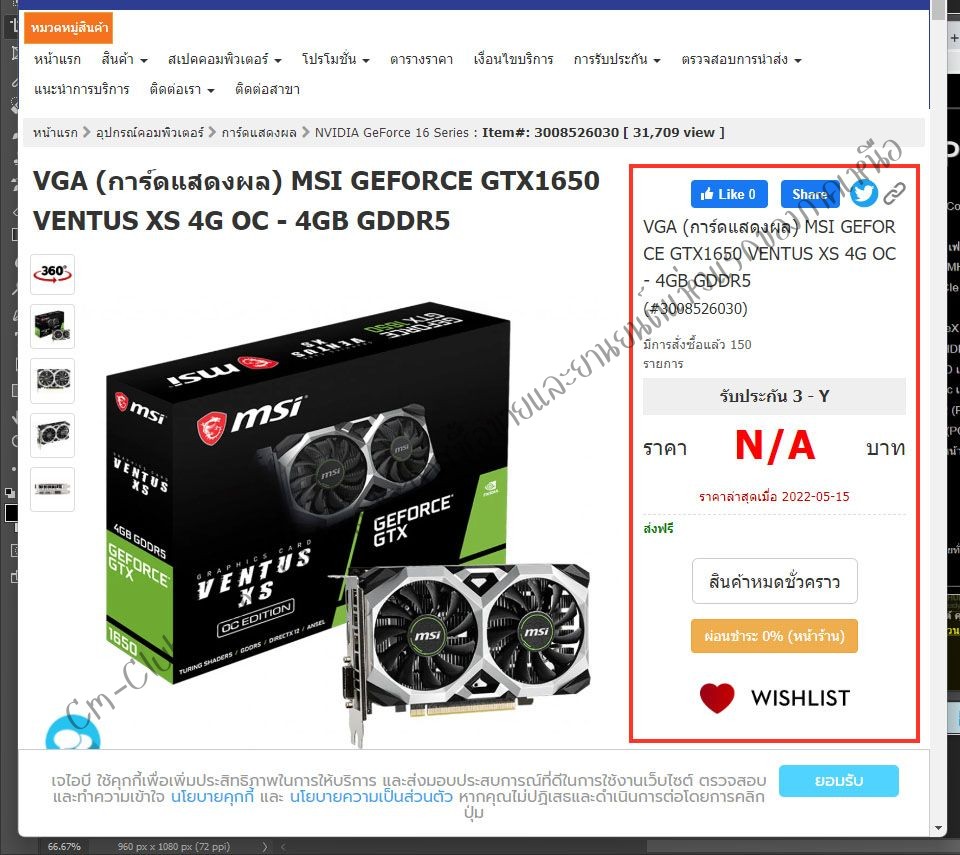Open the 360 degree product view
960x855 pixels.
click(x=53, y=274)
